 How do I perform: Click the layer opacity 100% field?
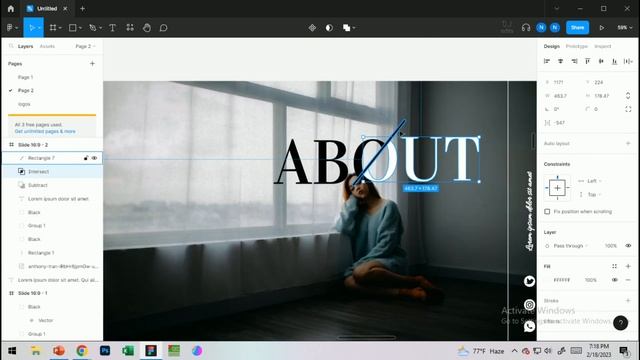coord(611,246)
